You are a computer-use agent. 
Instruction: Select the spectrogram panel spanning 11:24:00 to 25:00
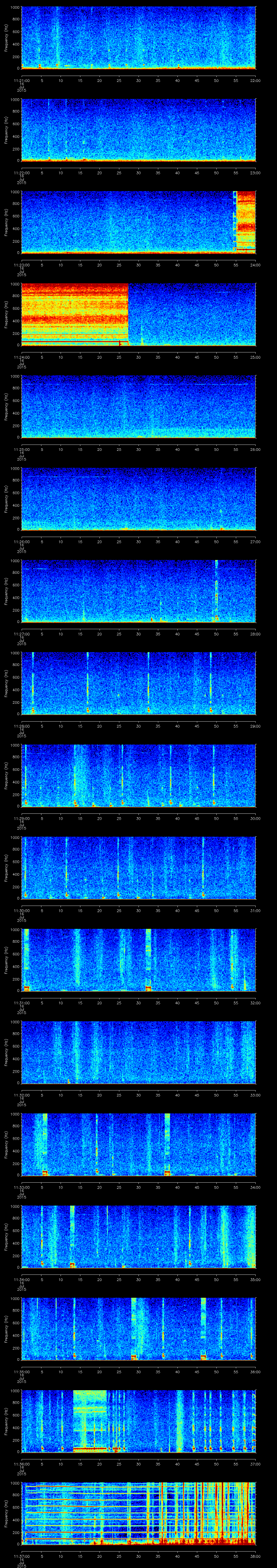tap(138, 315)
